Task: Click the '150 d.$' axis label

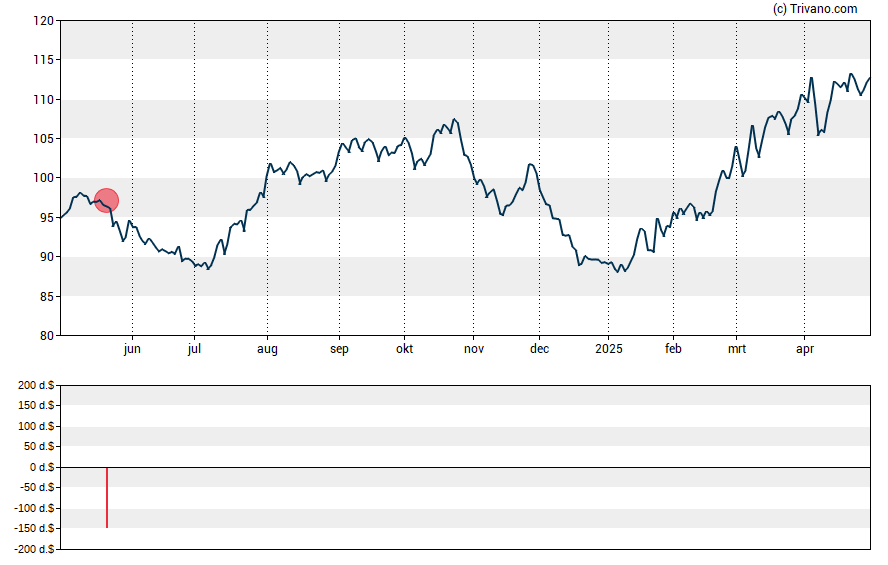Action: (36, 406)
